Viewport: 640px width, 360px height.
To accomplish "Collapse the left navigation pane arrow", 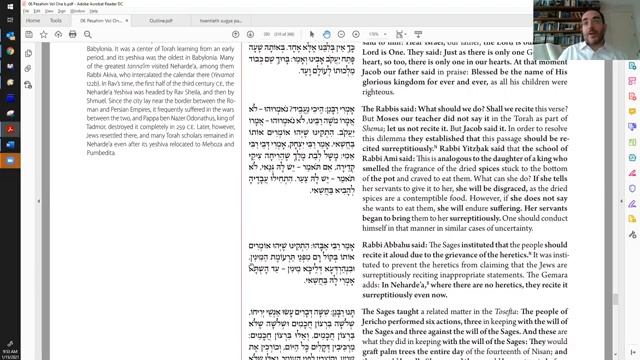I will (39, 201).
